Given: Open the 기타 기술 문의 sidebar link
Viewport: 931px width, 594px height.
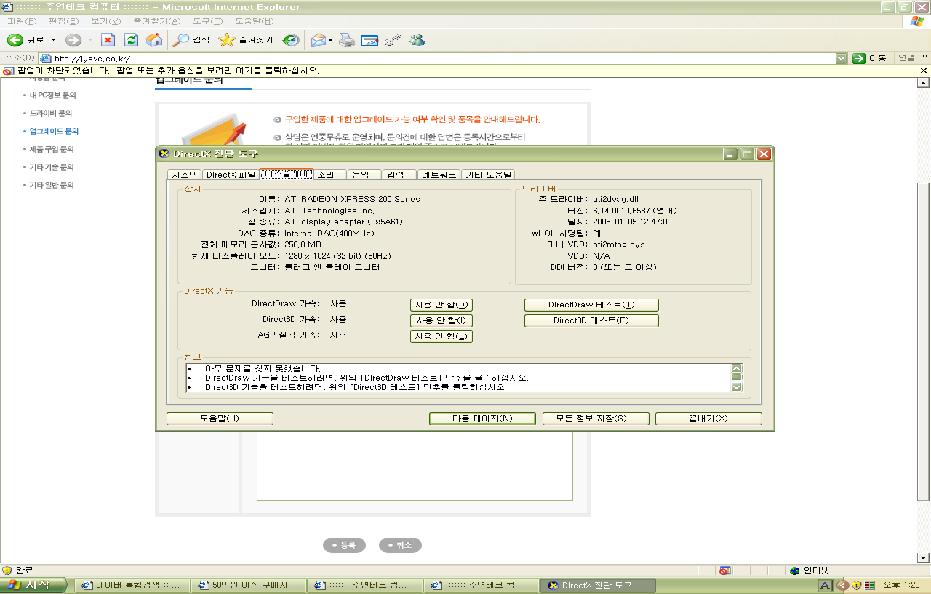Looking at the screenshot, I should 52,167.
